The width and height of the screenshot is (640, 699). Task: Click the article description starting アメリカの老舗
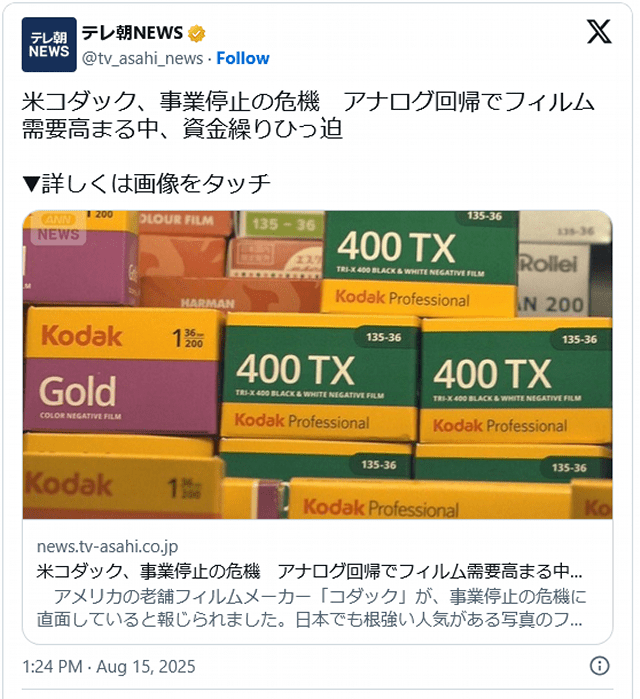click(x=310, y=608)
